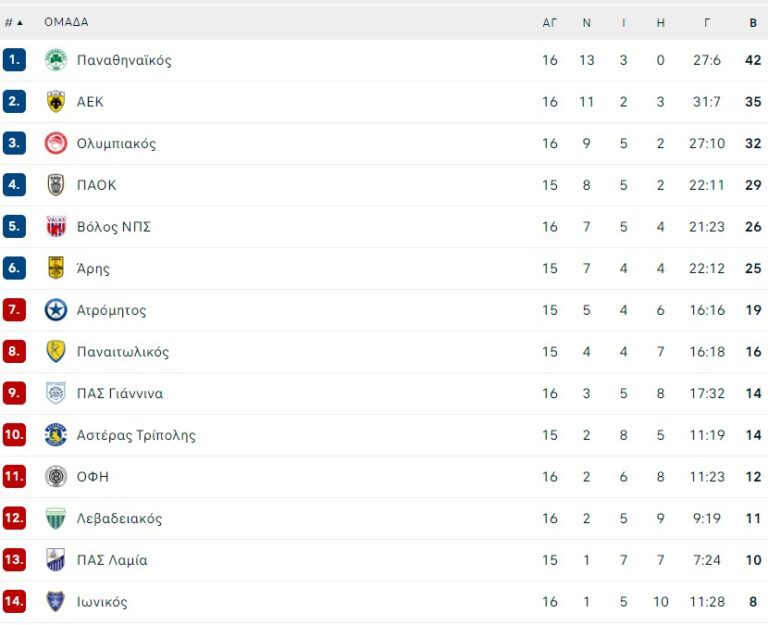The image size is (768, 625).
Task: Sort standings by the # rank column
Action: [x=13, y=22]
